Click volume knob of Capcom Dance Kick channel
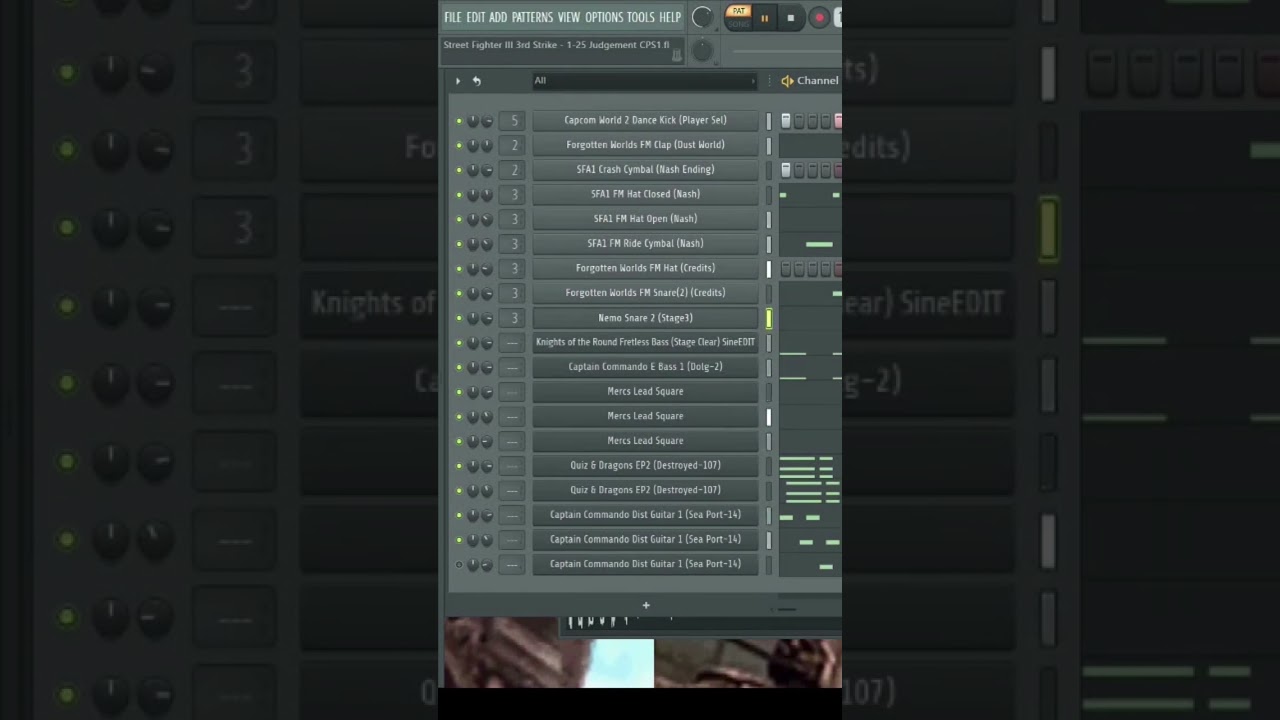 click(487, 121)
